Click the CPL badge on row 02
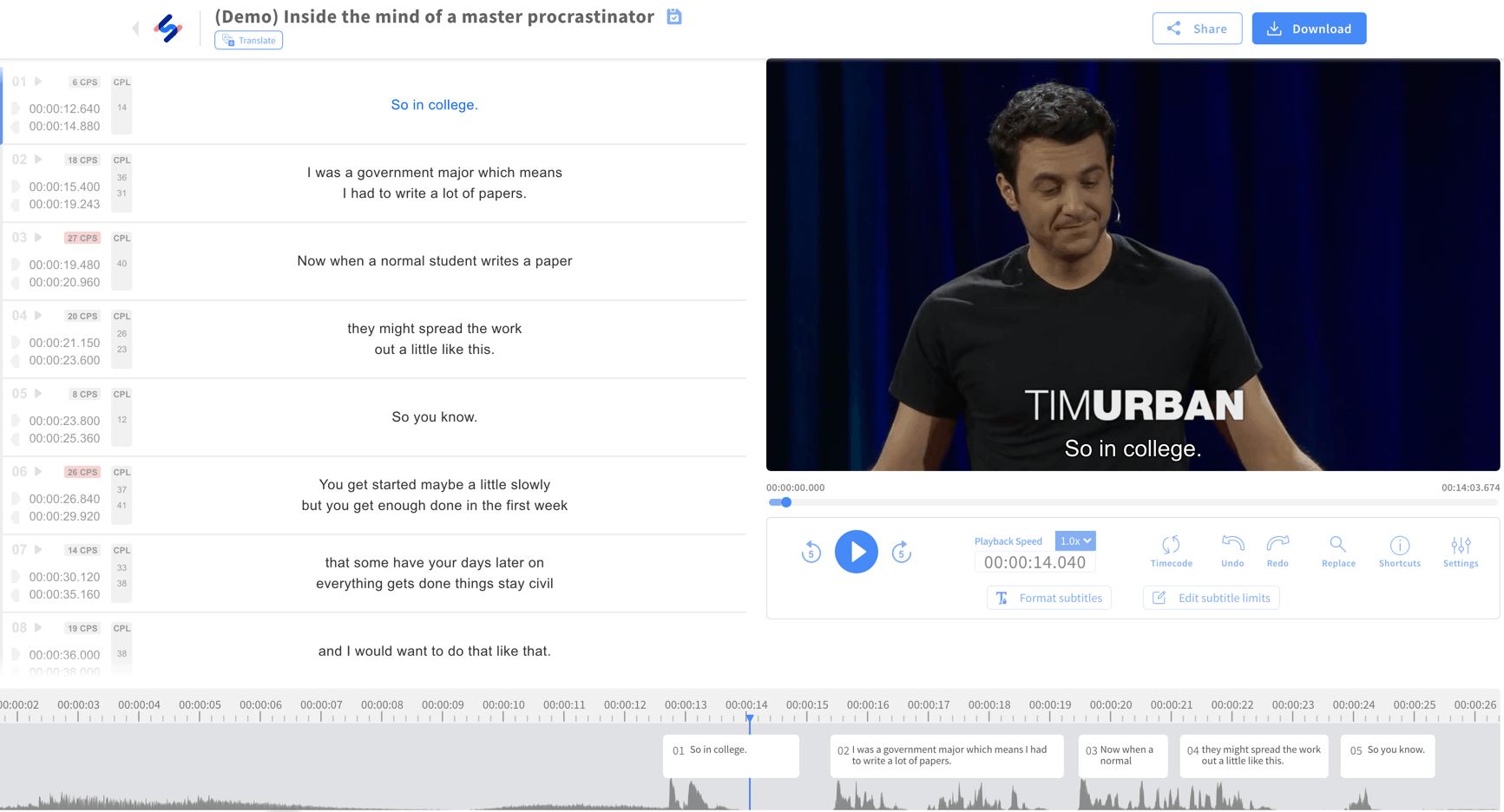Image resolution: width=1504 pixels, height=812 pixels. (122, 160)
